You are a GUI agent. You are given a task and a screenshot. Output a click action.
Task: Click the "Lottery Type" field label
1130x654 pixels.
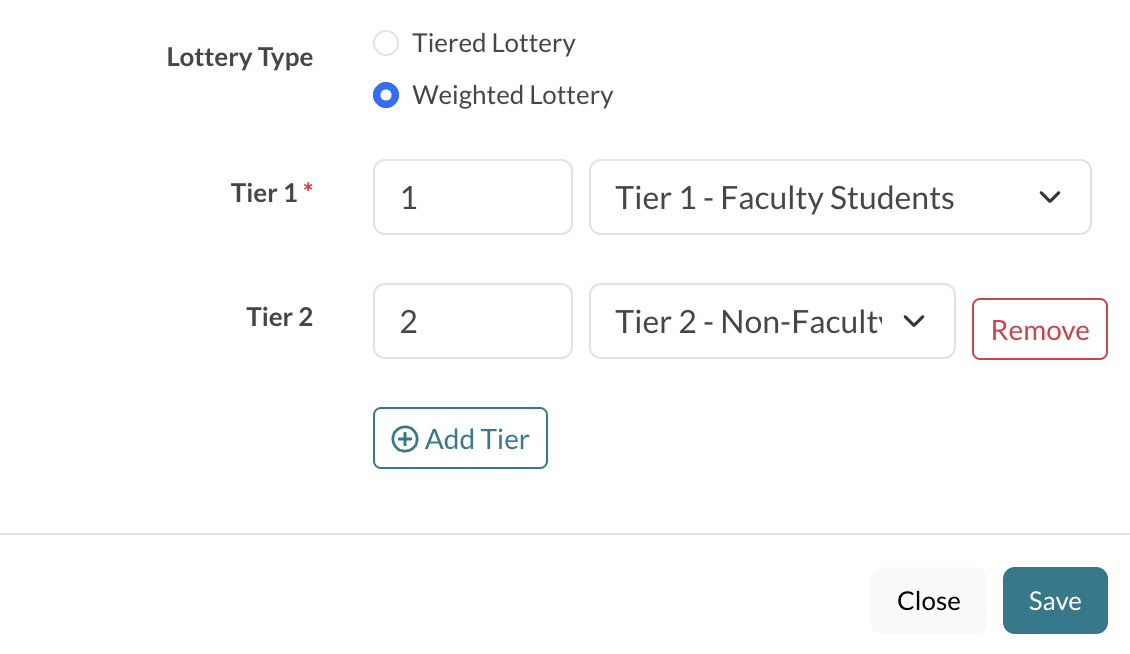(240, 57)
